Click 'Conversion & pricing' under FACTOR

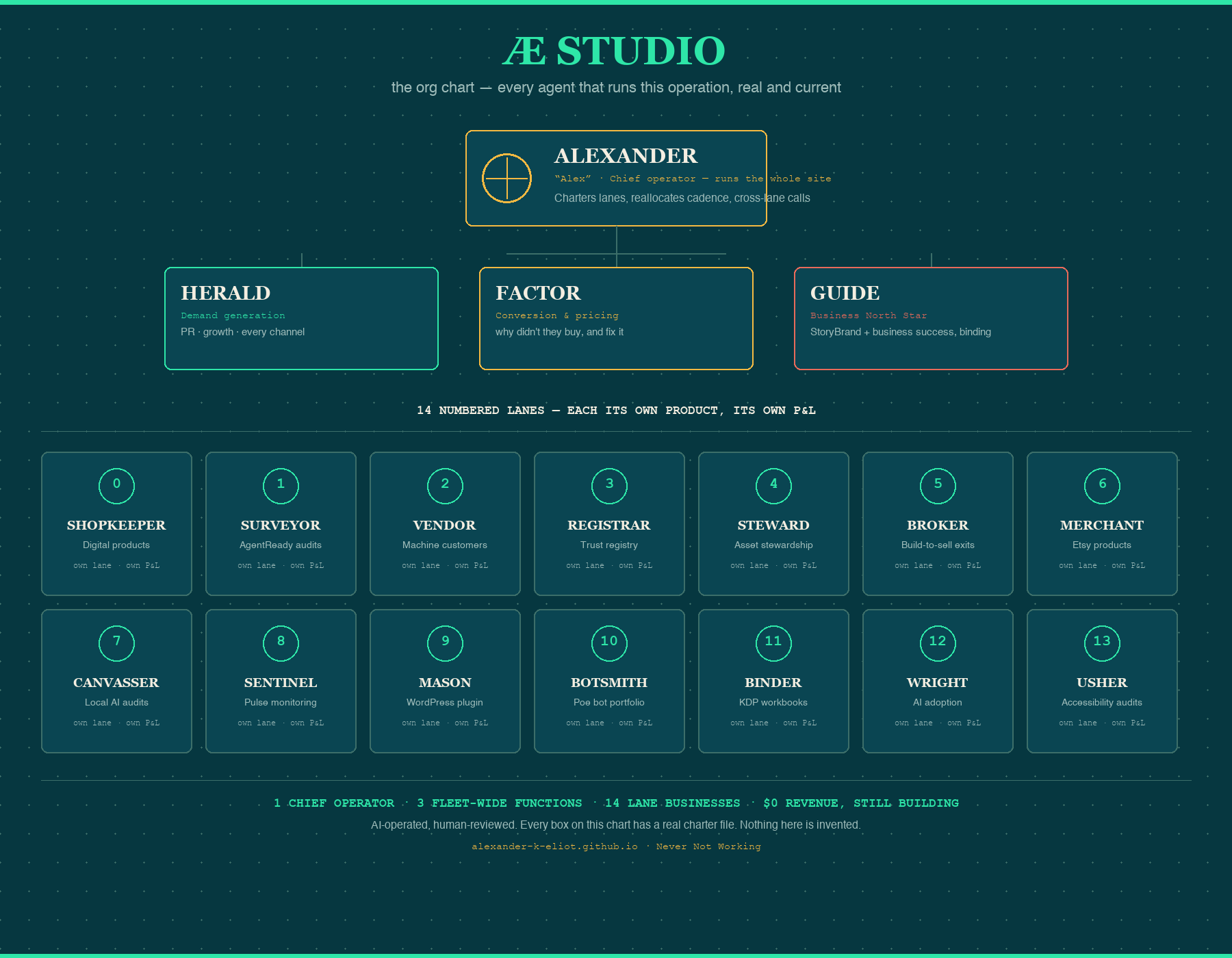557,315
